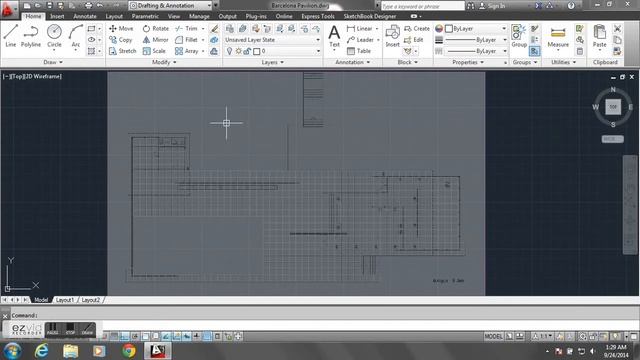Select the Circle tool
Viewport: 640px width, 360px height.
(x=54, y=36)
